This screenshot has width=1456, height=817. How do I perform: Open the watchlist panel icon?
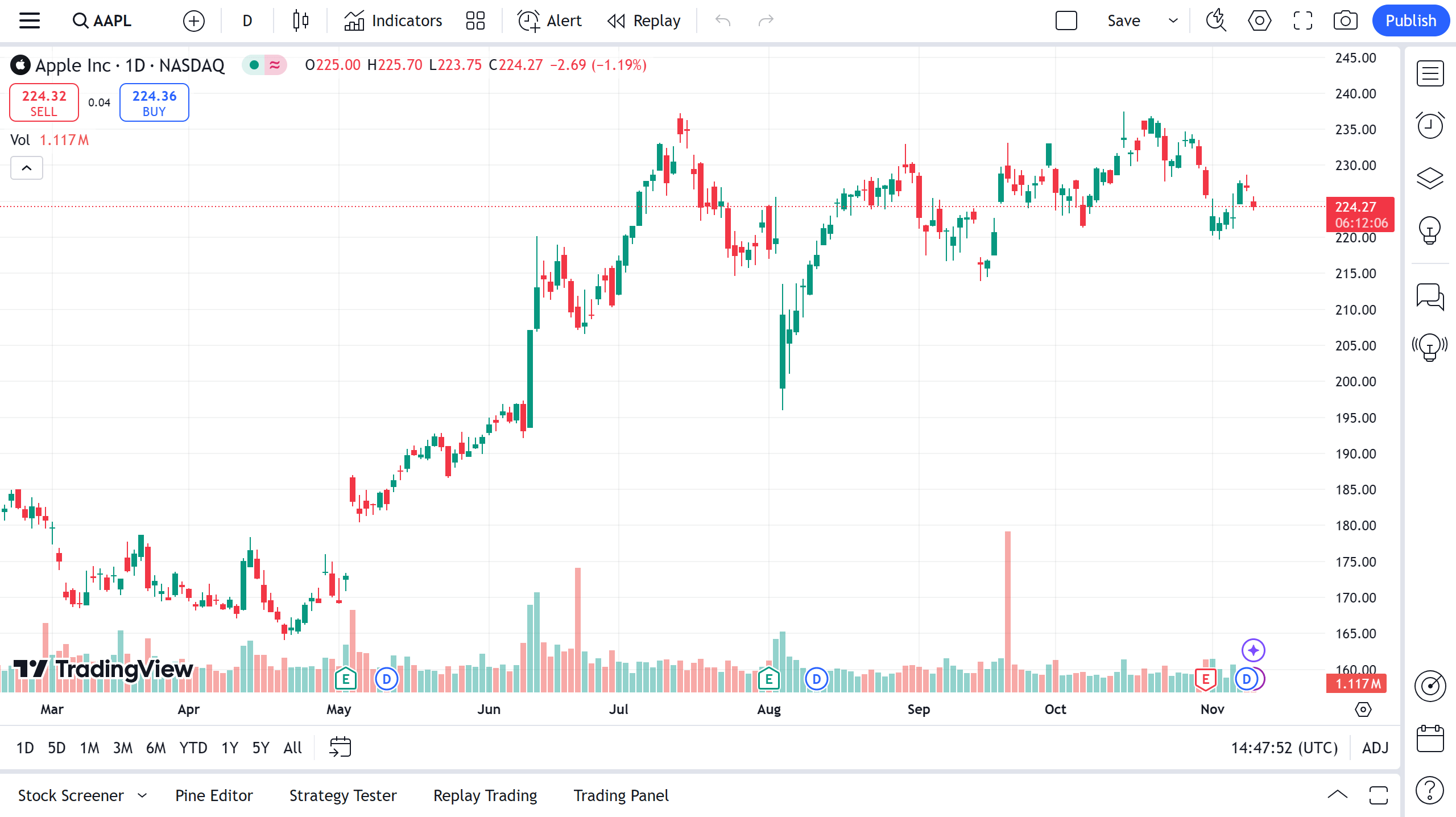[1430, 73]
